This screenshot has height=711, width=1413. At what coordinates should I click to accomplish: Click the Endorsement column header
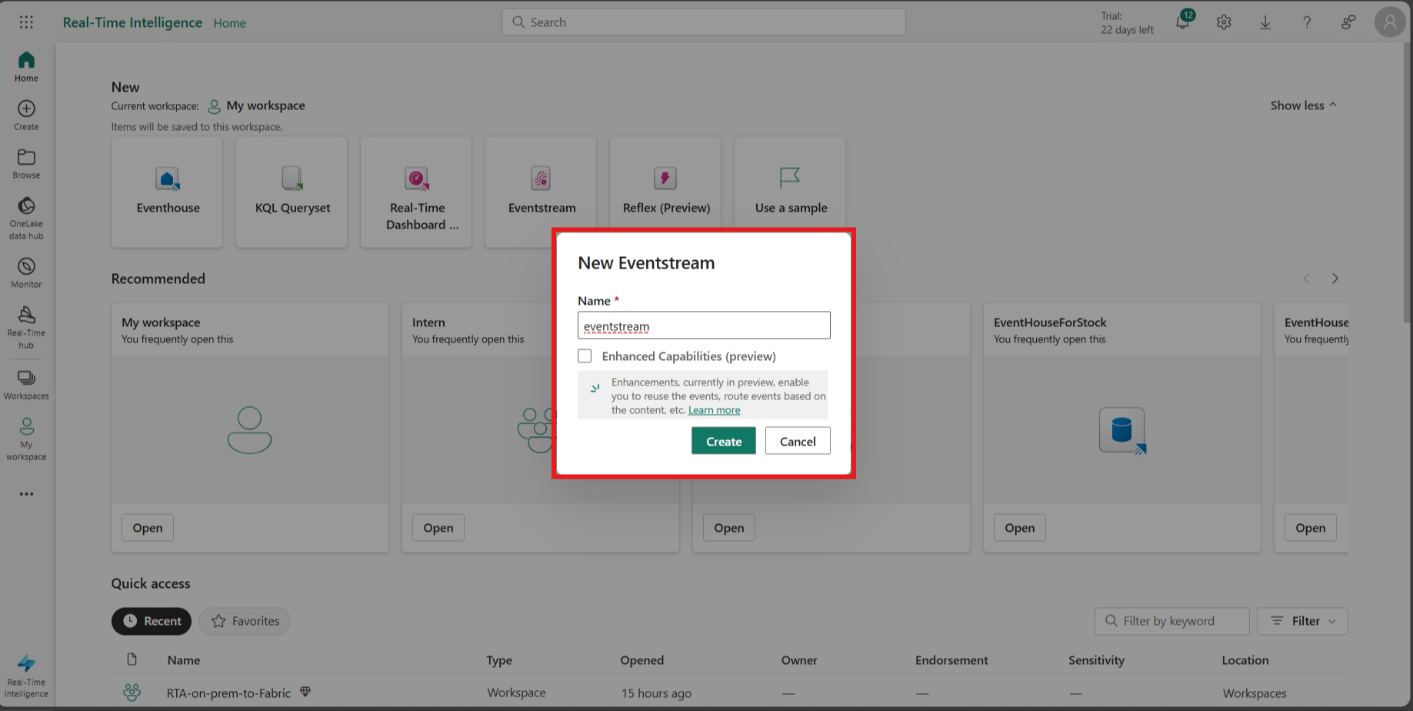tap(951, 660)
